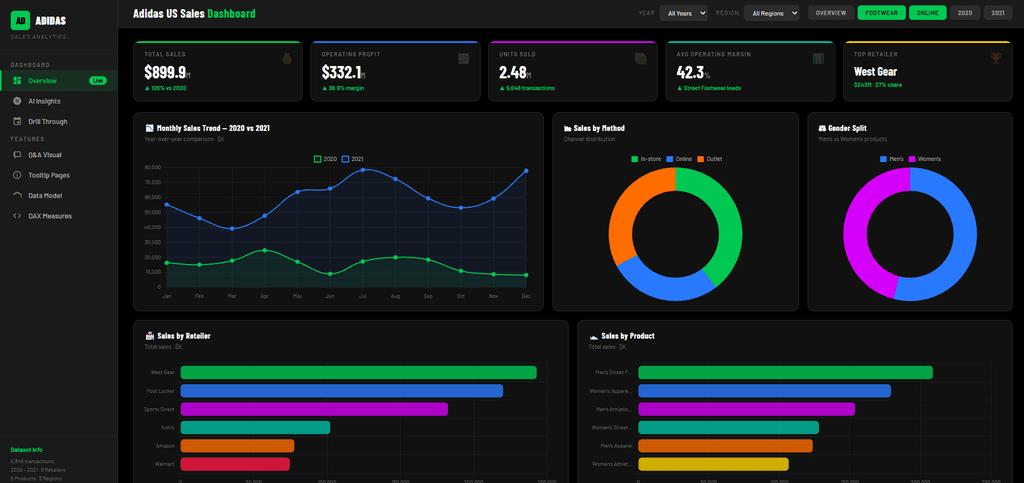
Task: Toggle the 2021 series in trend legend
Action: pyautogui.click(x=353, y=159)
